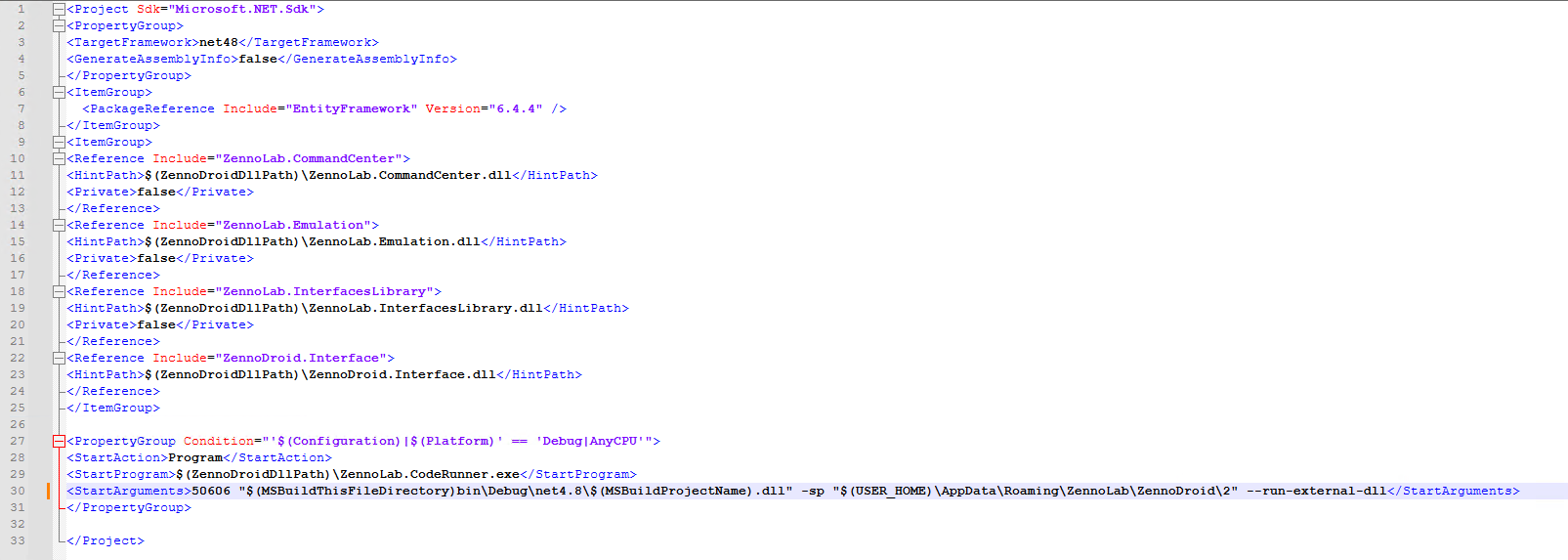Viewport: 1568px width, 560px height.
Task: Click the closing </ItemGroup> tag on line 8
Action: click(113, 125)
